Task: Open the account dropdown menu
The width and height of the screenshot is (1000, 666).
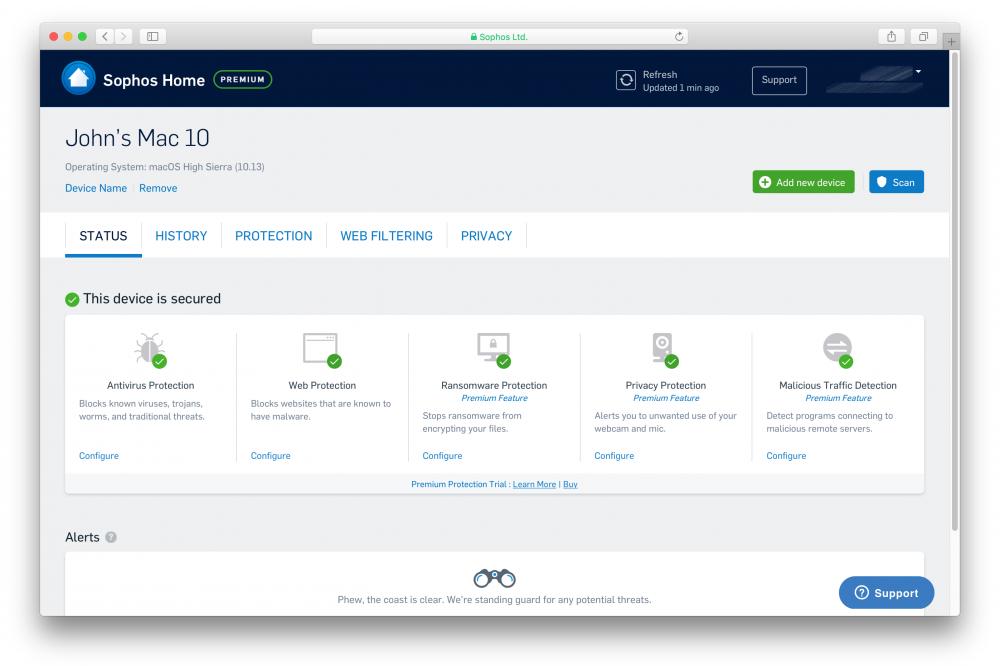Action: pyautogui.click(x=918, y=71)
